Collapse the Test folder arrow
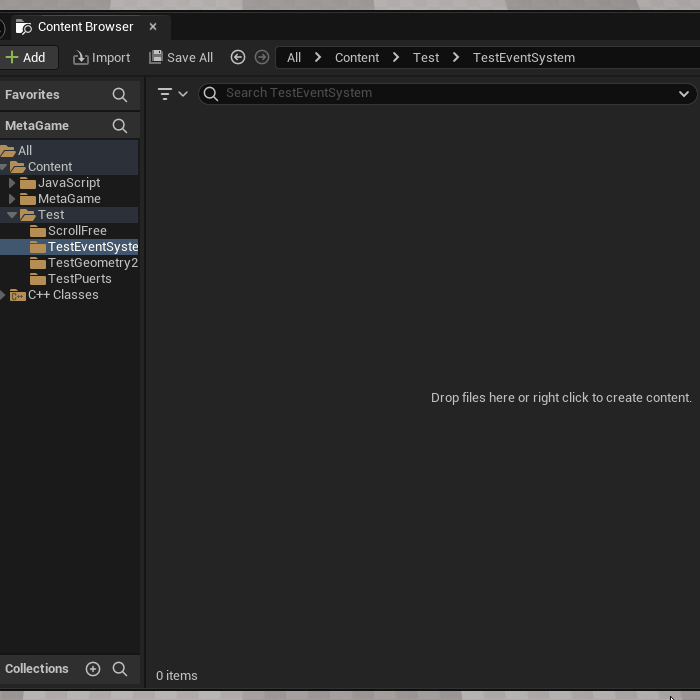The height and width of the screenshot is (700, 700). (12, 215)
